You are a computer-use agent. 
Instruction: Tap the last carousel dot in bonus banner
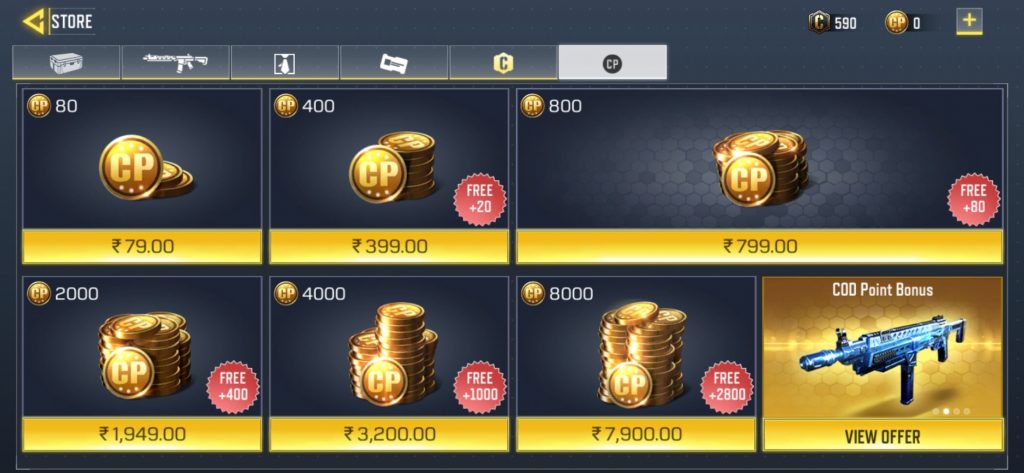(x=967, y=412)
